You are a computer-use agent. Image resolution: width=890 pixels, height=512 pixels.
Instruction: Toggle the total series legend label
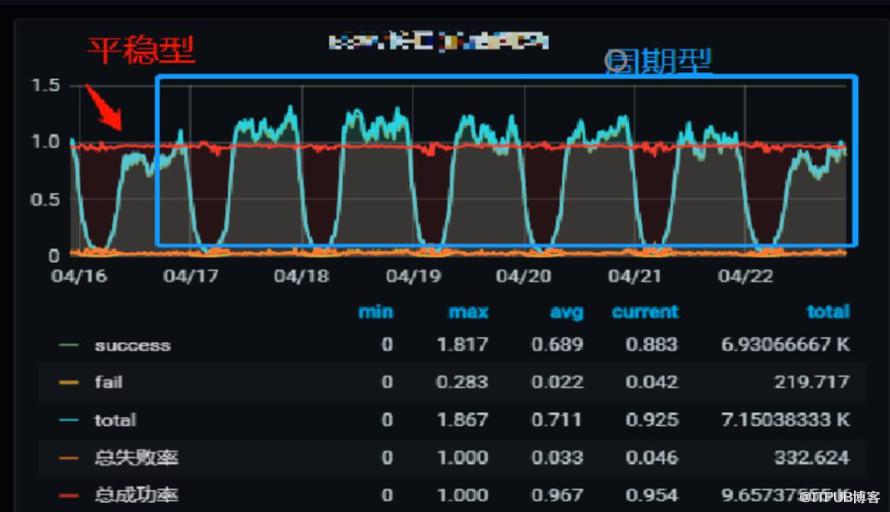(x=115, y=420)
